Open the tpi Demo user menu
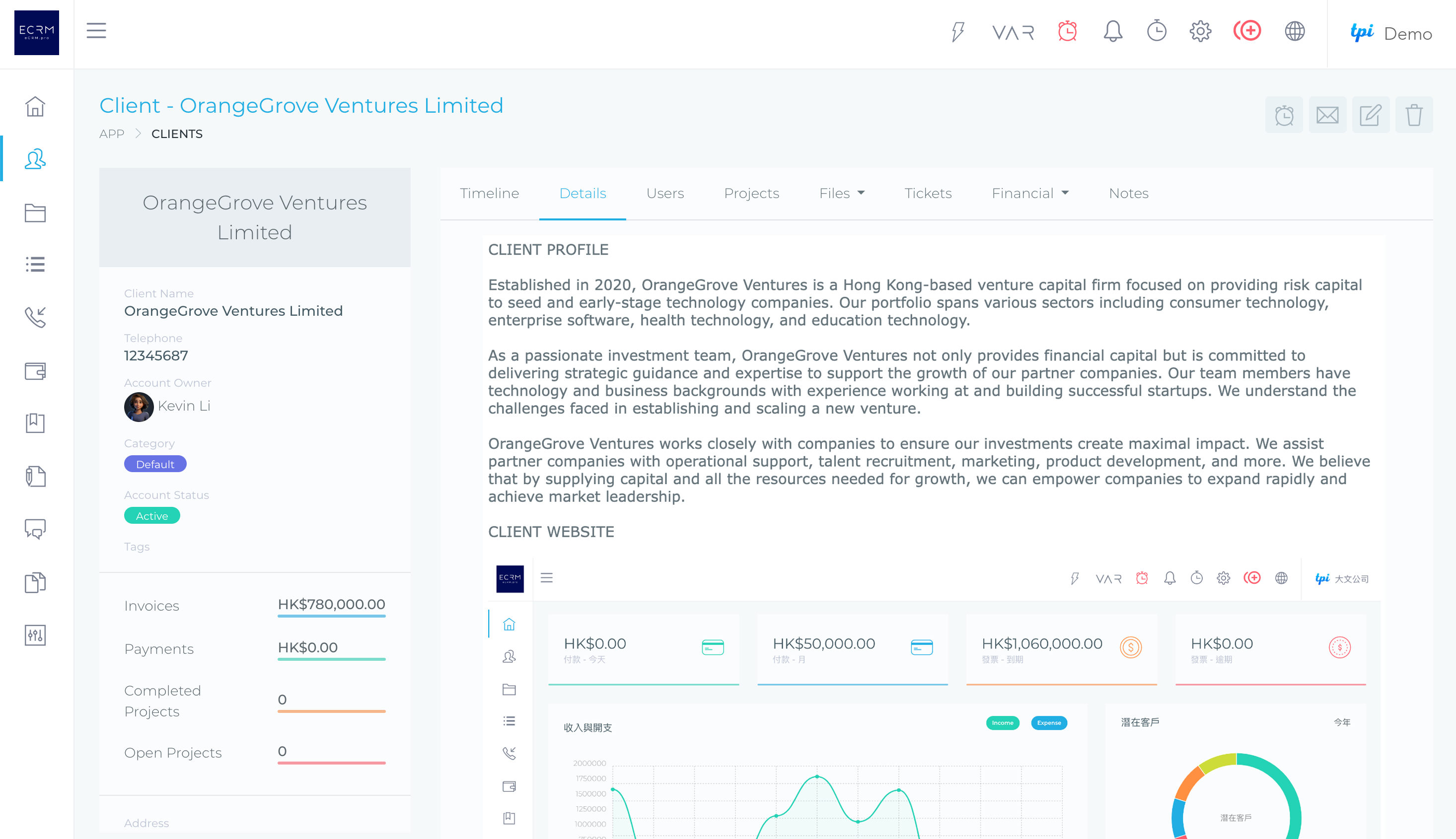The width and height of the screenshot is (1456, 839). coord(1391,33)
